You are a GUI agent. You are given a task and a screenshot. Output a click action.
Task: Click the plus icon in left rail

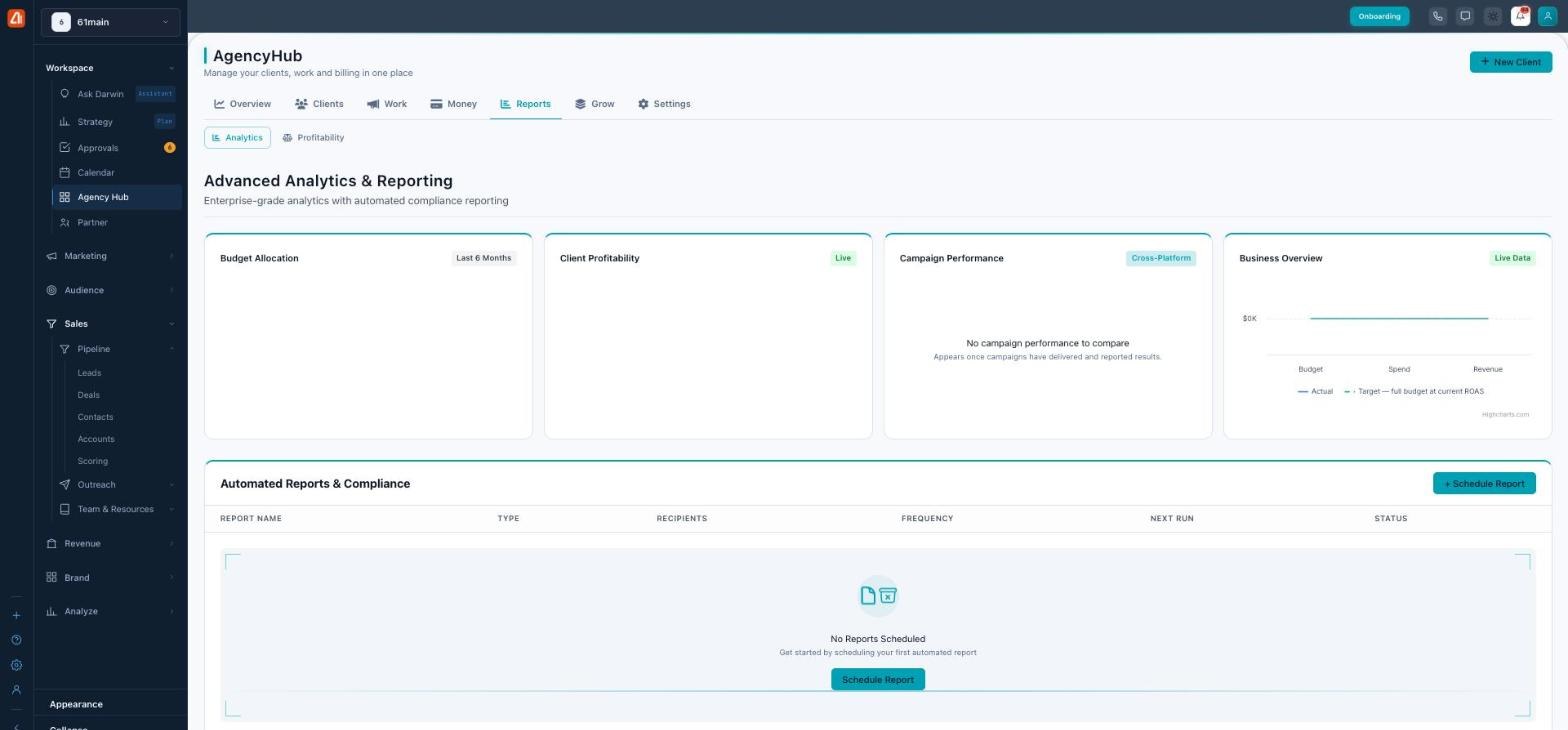[x=16, y=616]
